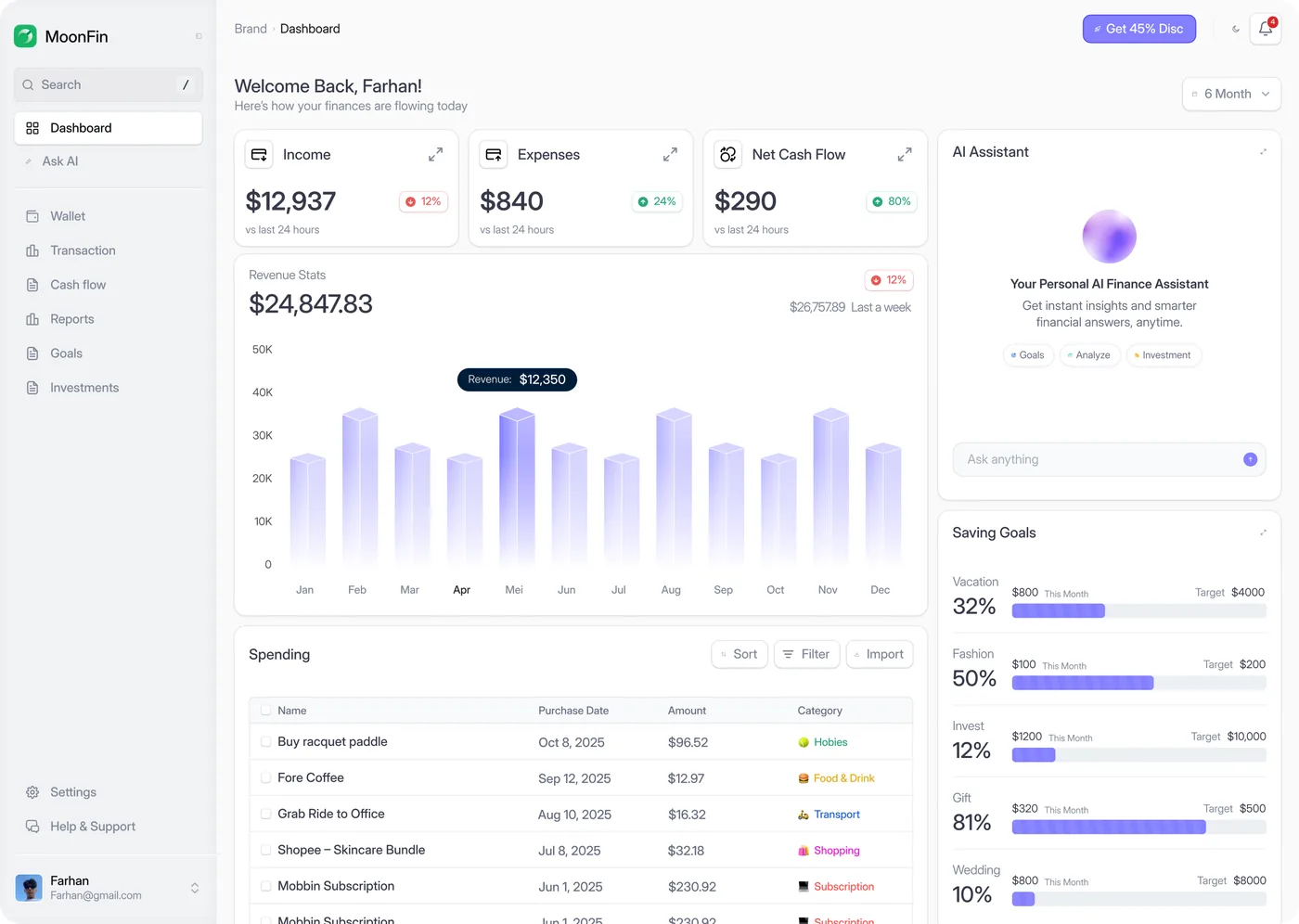Click the MoonFin logo icon
This screenshot has height=924, width=1299.
(25, 36)
